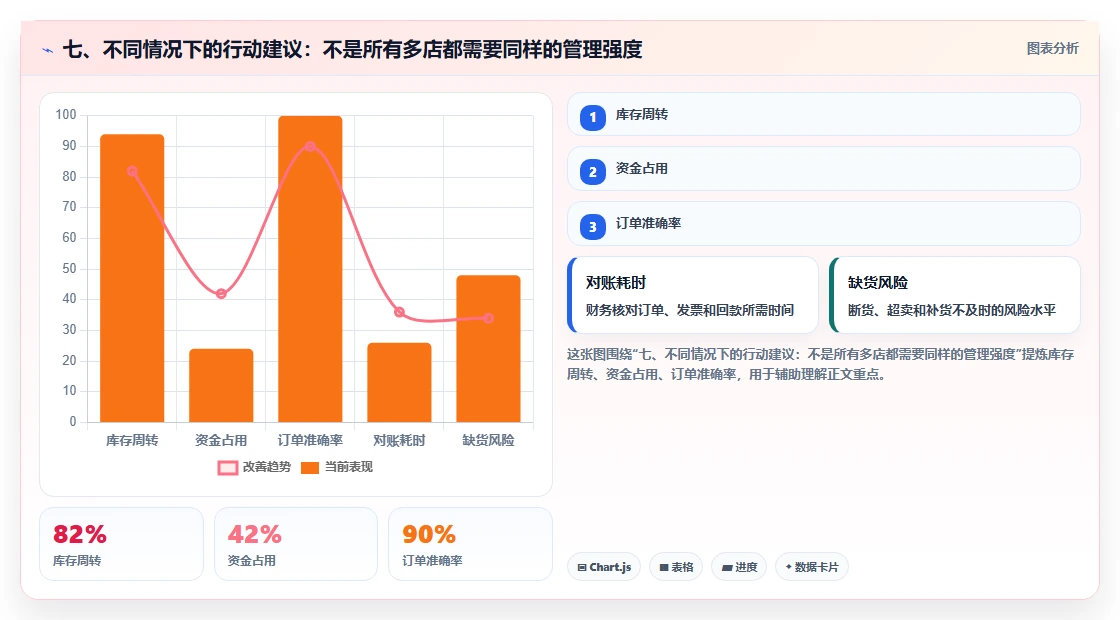
Task: Click the trend line point above 资金占用
Action: [221, 294]
